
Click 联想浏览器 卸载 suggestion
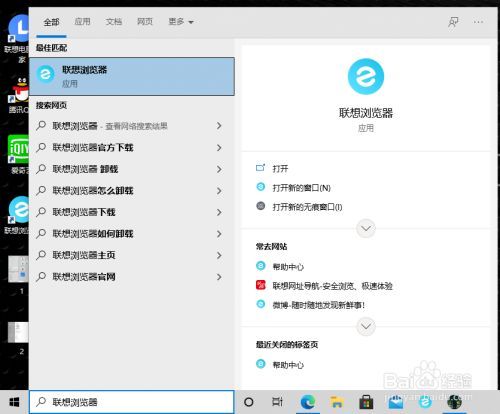tap(132, 169)
